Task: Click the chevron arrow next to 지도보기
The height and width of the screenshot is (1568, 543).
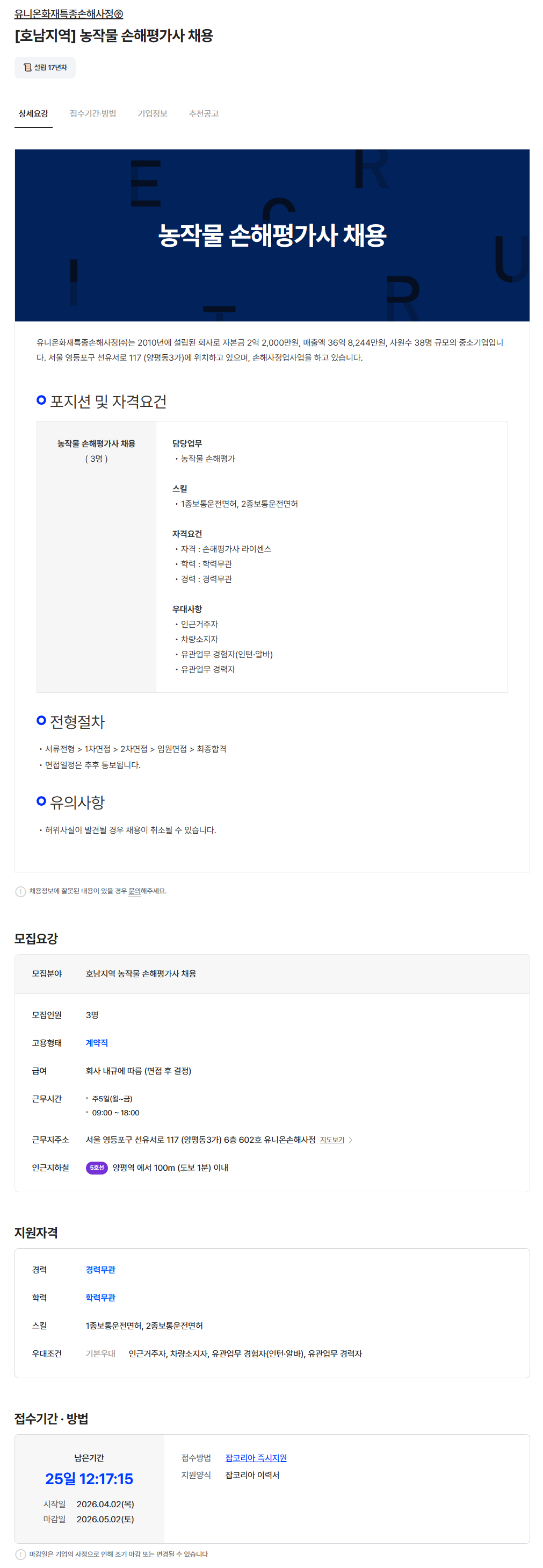Action: (x=351, y=1140)
